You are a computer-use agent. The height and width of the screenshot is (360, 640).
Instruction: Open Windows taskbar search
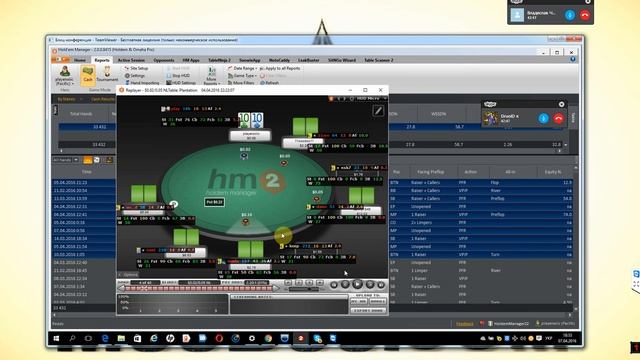click(72, 338)
